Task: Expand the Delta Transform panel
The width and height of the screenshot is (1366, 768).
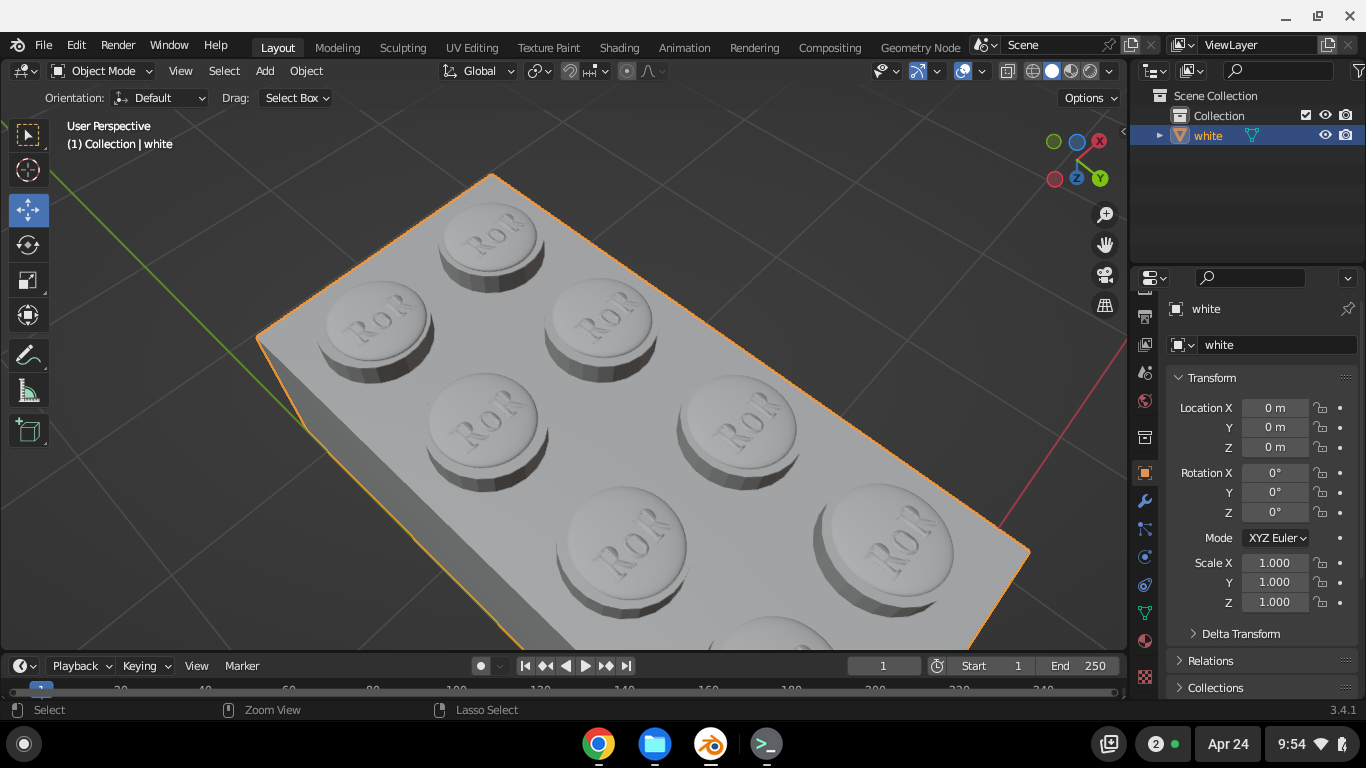Action: coord(1240,634)
